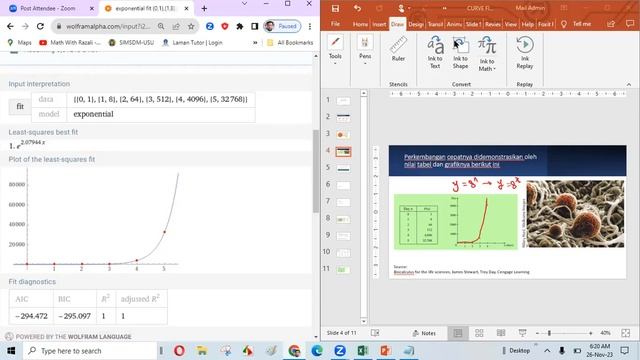Toggle Chrome side panel icon
Image resolution: width=640 pixels, height=360 pixels.
(x=254, y=26)
